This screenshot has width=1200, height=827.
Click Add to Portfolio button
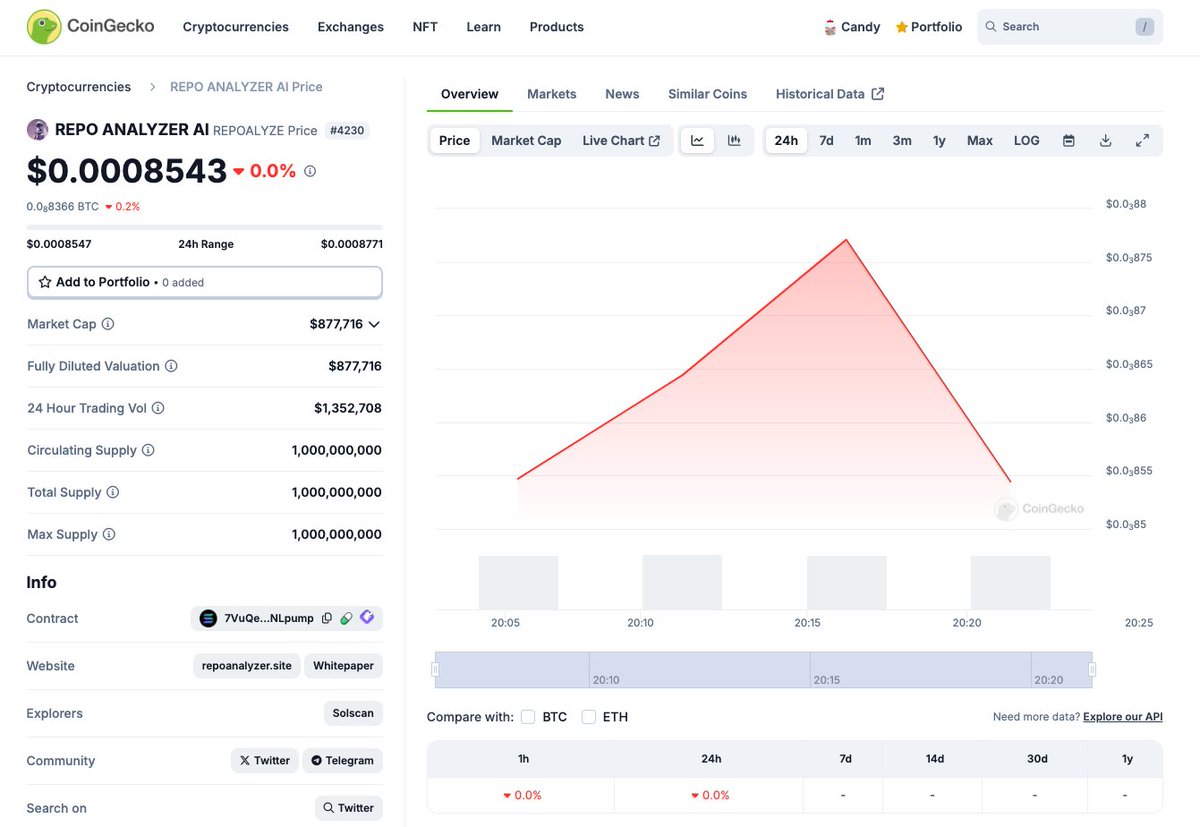tap(205, 282)
